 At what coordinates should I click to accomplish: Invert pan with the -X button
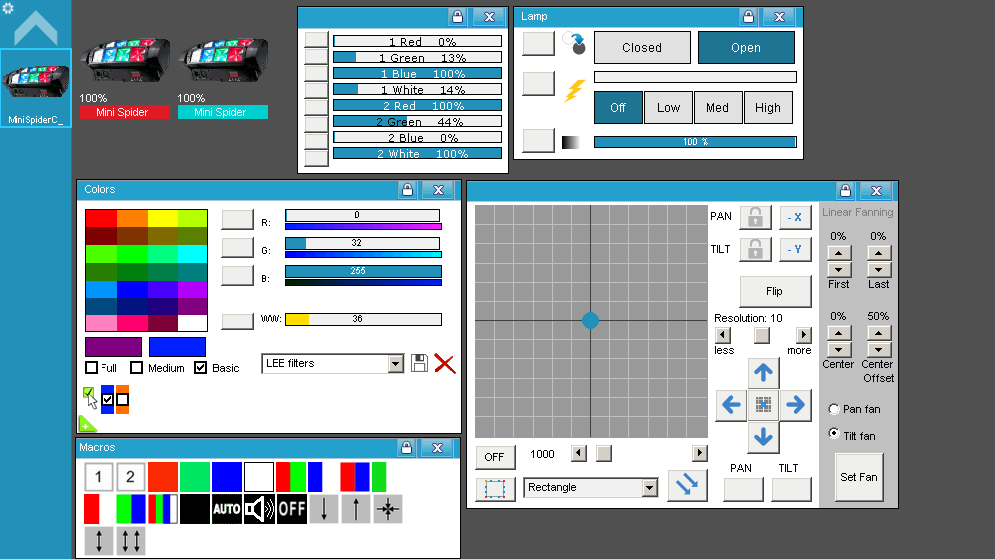point(794,217)
